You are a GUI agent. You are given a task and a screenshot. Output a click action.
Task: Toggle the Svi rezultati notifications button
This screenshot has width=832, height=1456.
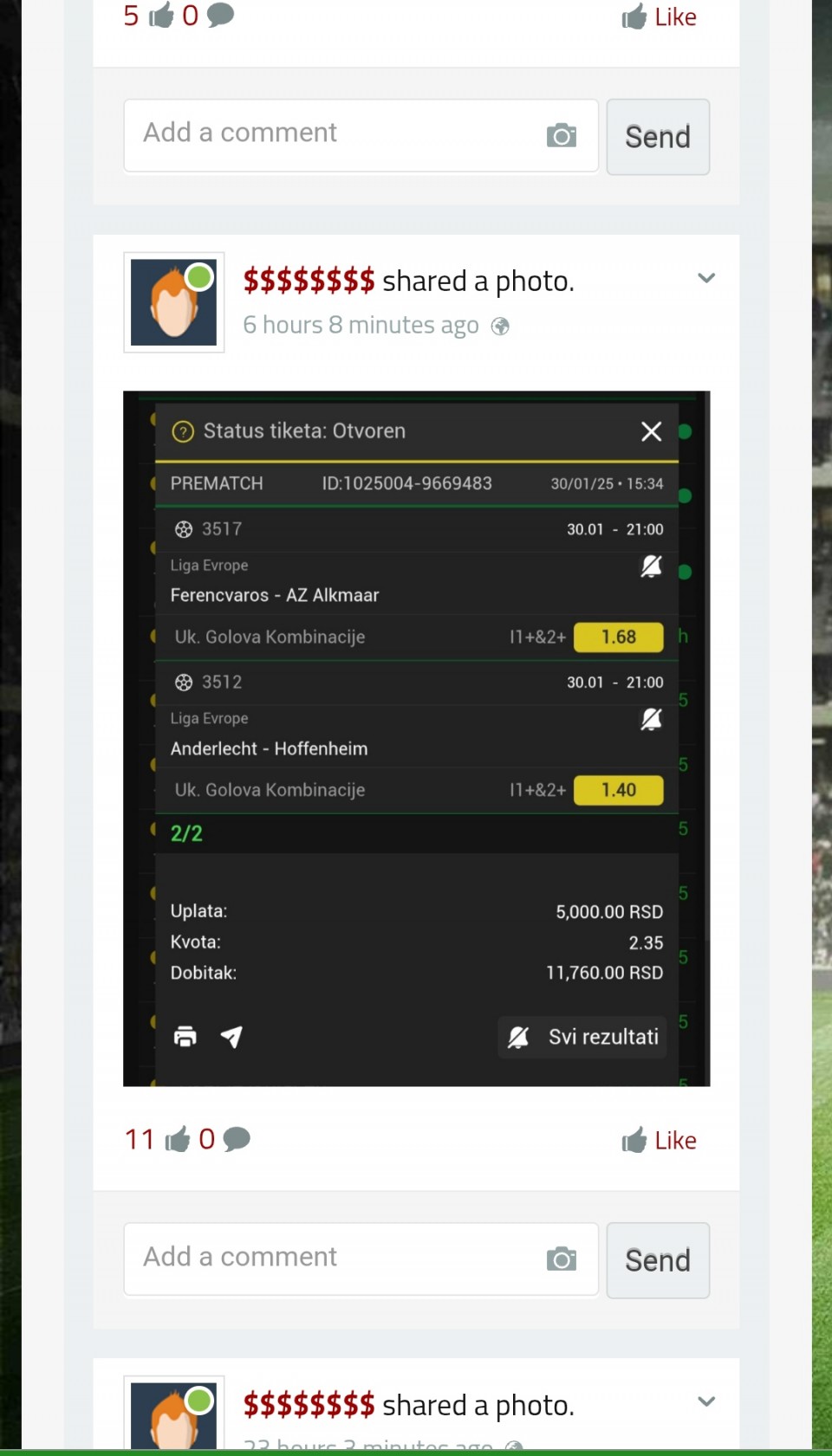[582, 1037]
